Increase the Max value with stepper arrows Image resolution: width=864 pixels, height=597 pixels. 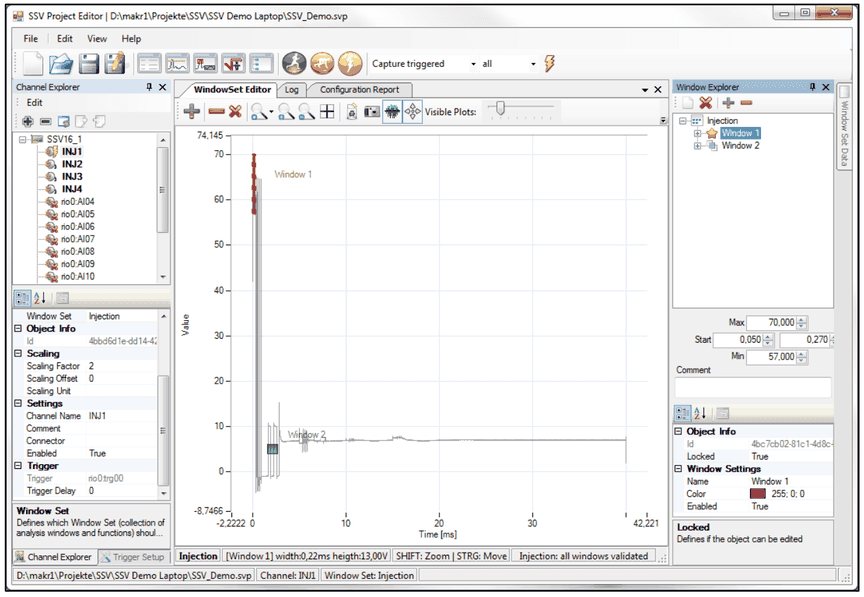802,320
